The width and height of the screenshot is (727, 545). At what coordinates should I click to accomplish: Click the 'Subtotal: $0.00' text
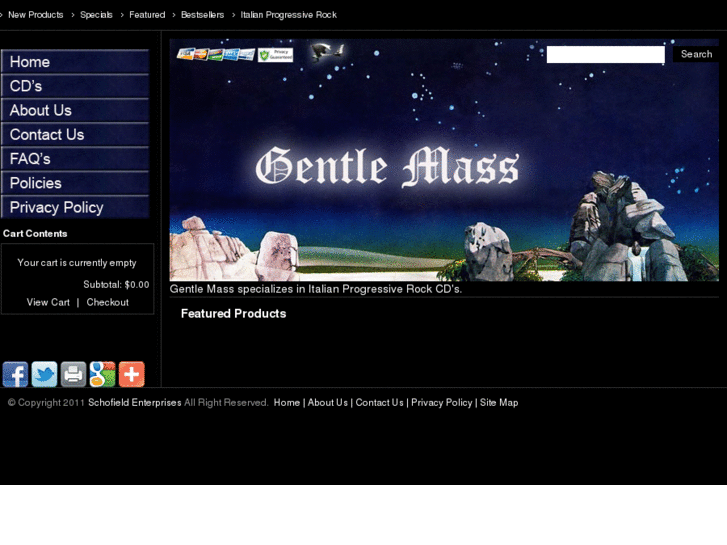click(x=116, y=285)
